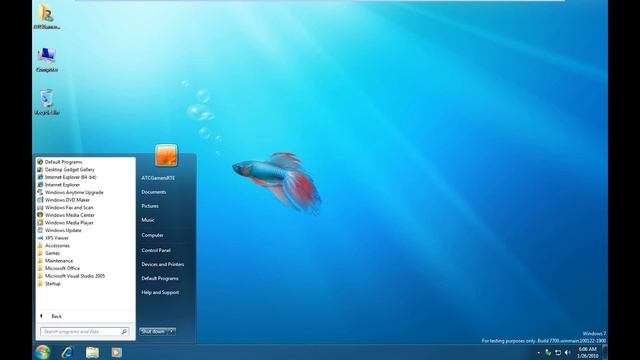The width and height of the screenshot is (640, 360).
Task: Launch Windows Media Player from the programs list
Action: 65,223
